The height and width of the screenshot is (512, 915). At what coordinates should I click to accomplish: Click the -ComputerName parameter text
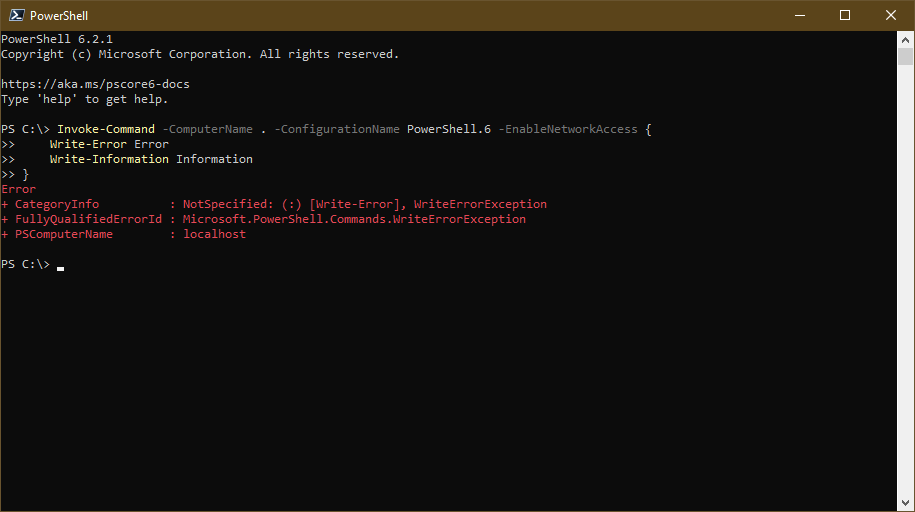(x=207, y=129)
